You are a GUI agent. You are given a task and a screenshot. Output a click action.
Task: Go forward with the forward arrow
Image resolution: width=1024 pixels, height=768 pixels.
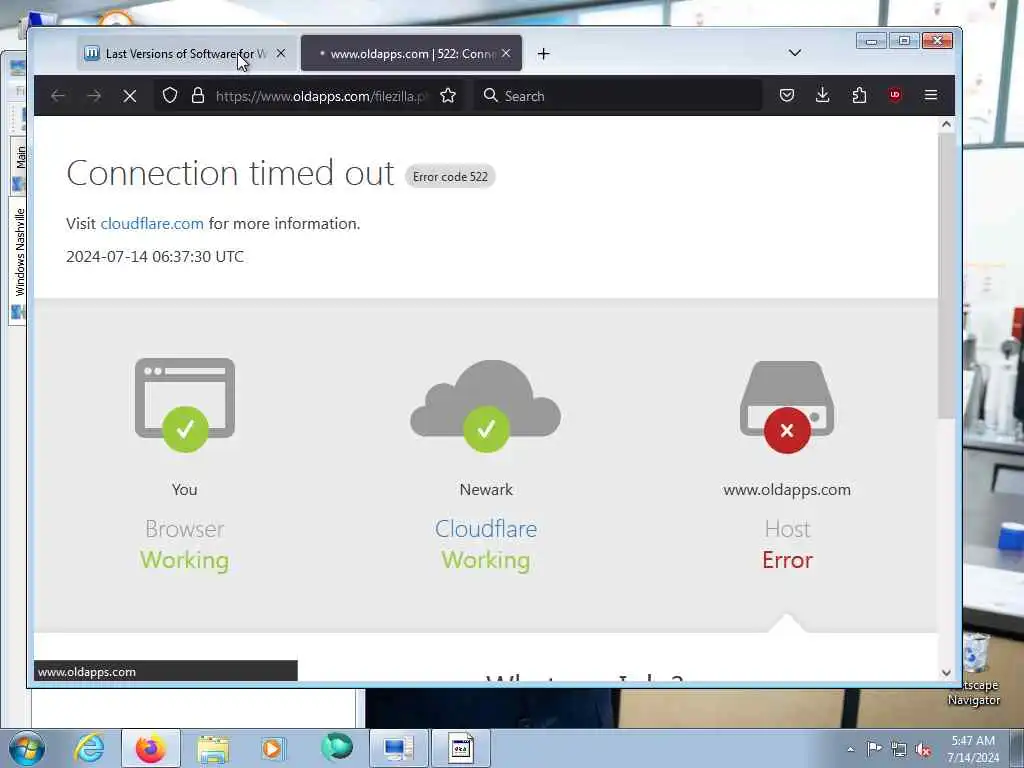(x=94, y=96)
